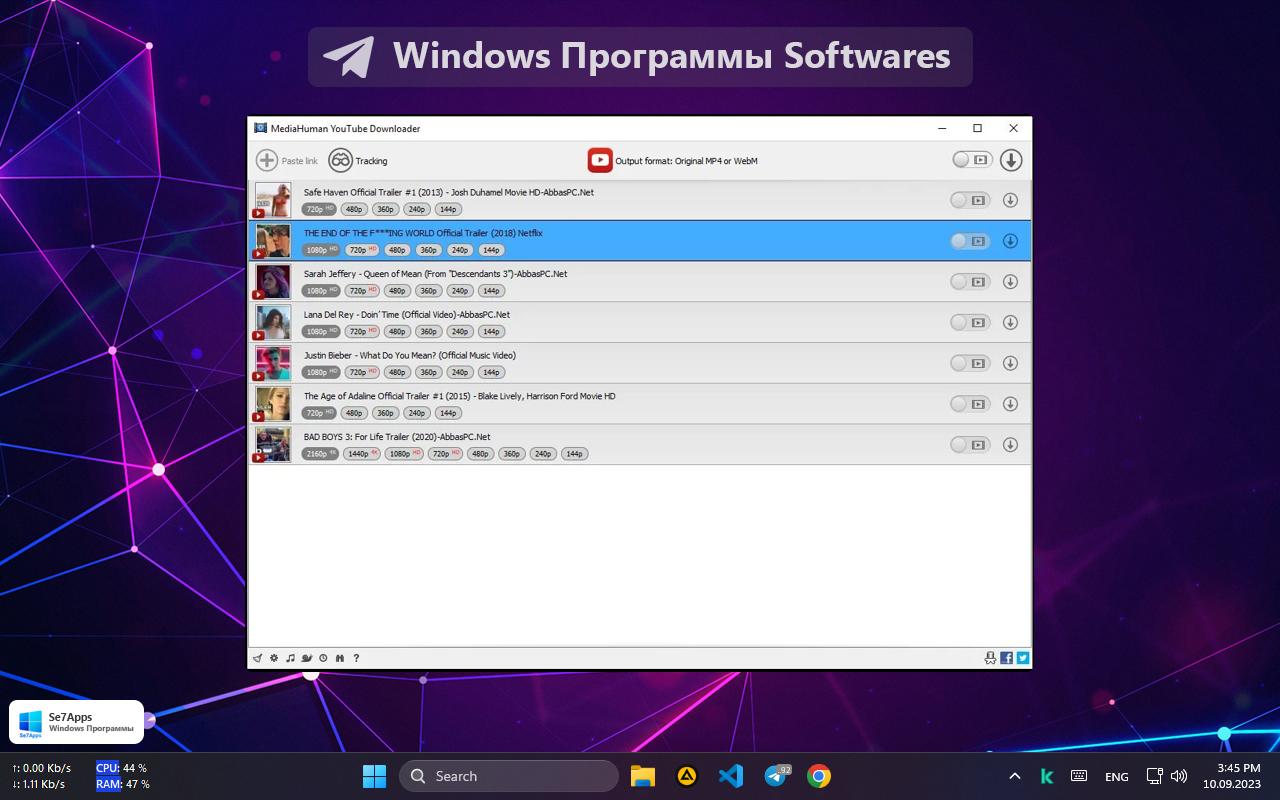Select 2160p 4K for BAD BOYS 3 trailer
This screenshot has height=800, width=1280.
(x=321, y=454)
